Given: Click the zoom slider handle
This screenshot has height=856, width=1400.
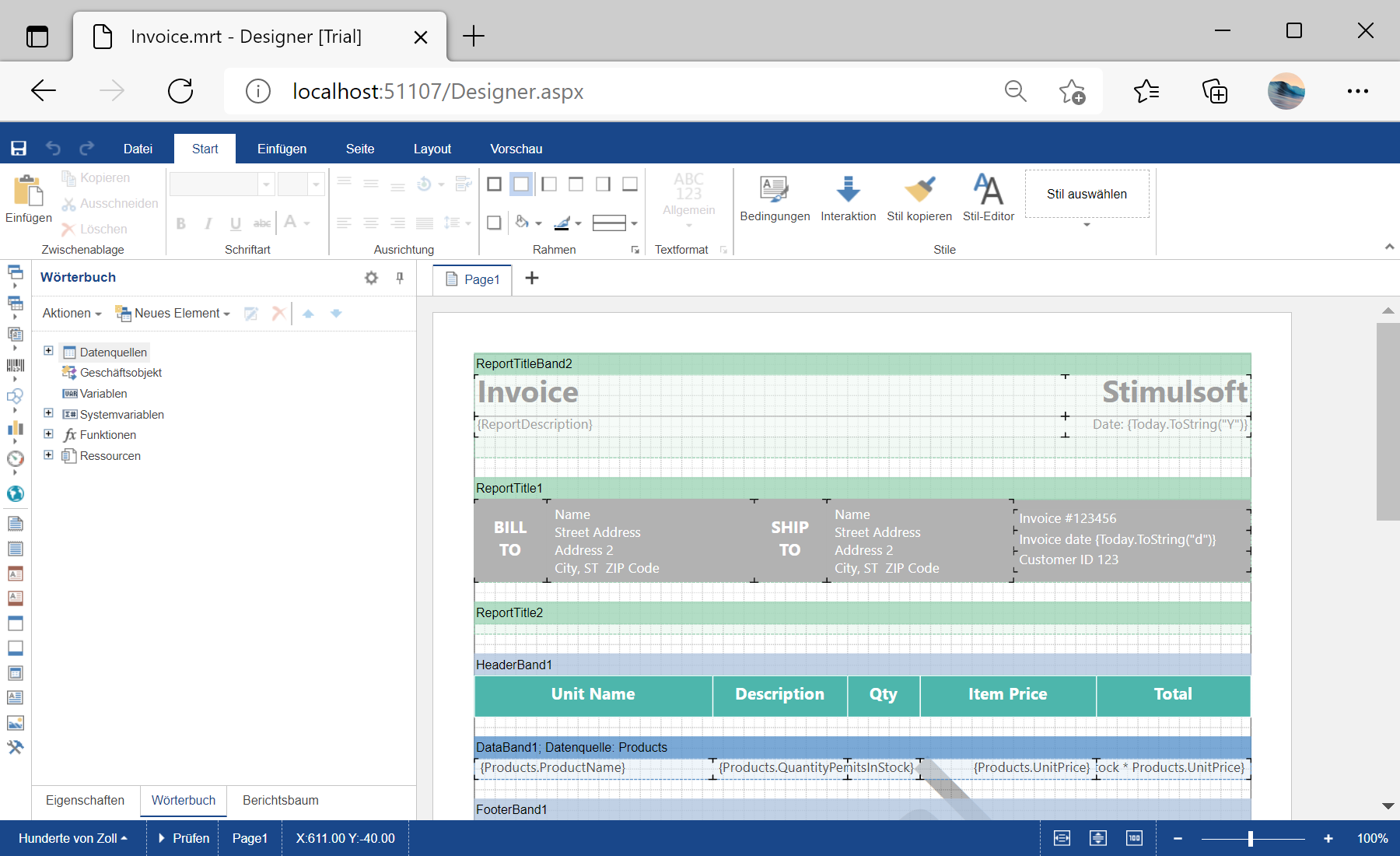Looking at the screenshot, I should tap(1251, 838).
